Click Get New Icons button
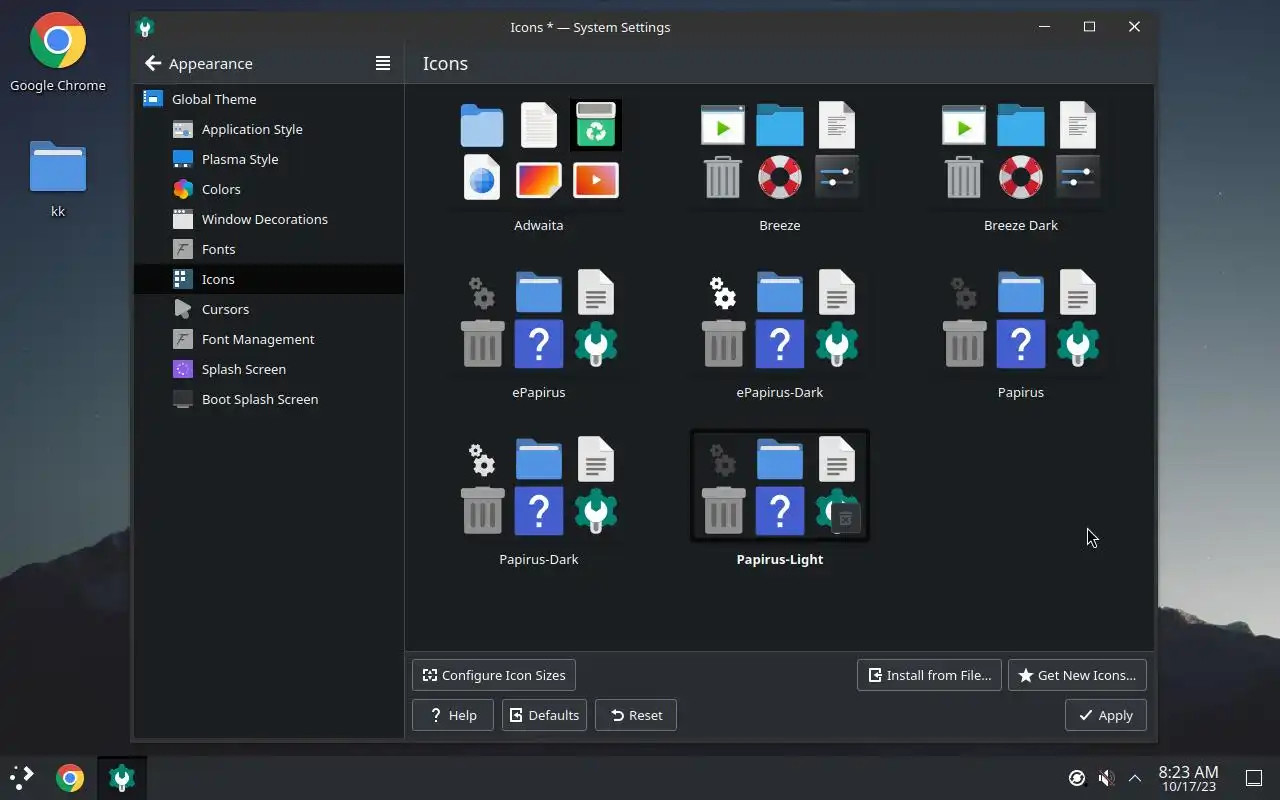 (x=1077, y=675)
